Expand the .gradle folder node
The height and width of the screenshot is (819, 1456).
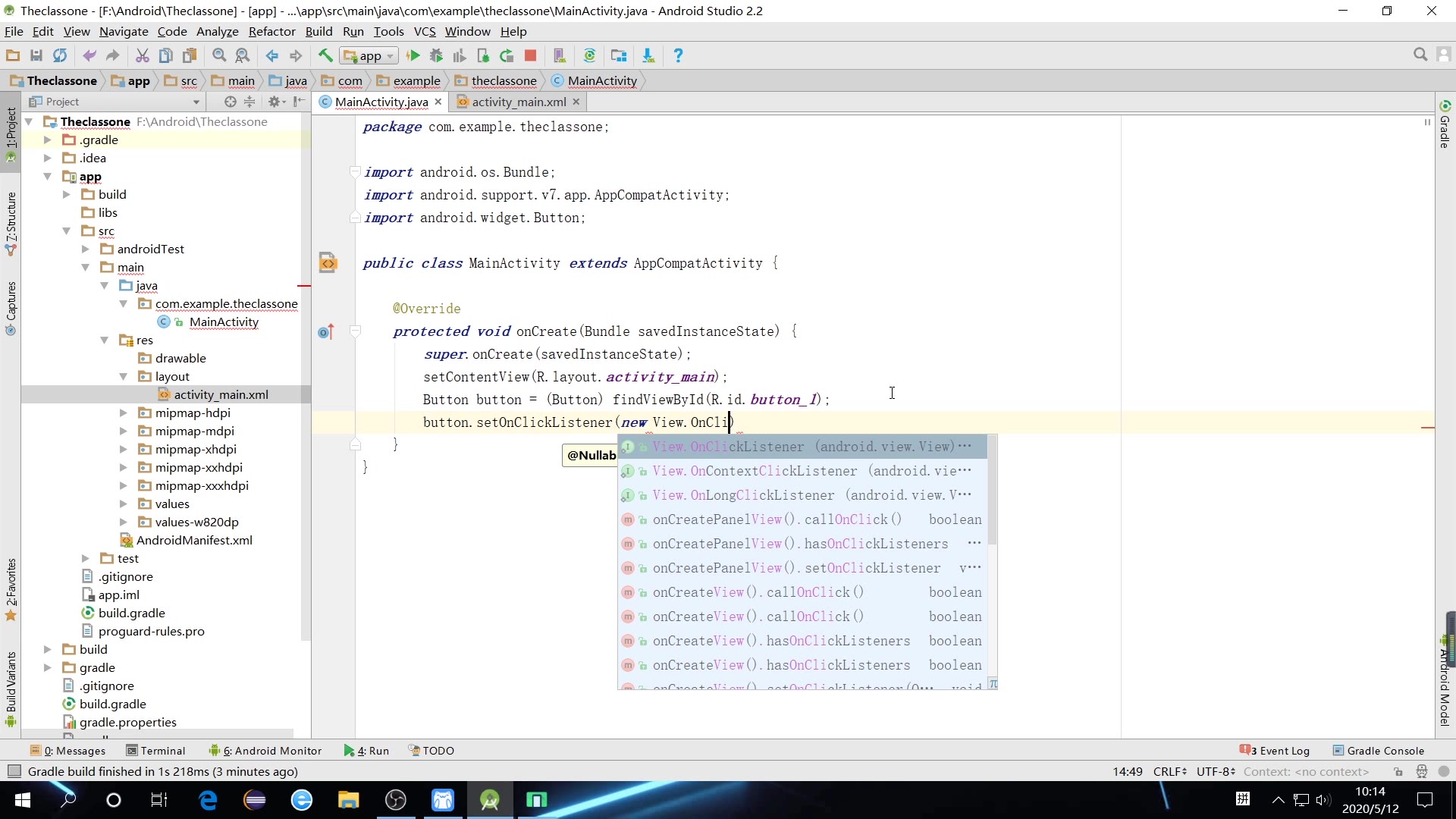pyautogui.click(x=47, y=140)
